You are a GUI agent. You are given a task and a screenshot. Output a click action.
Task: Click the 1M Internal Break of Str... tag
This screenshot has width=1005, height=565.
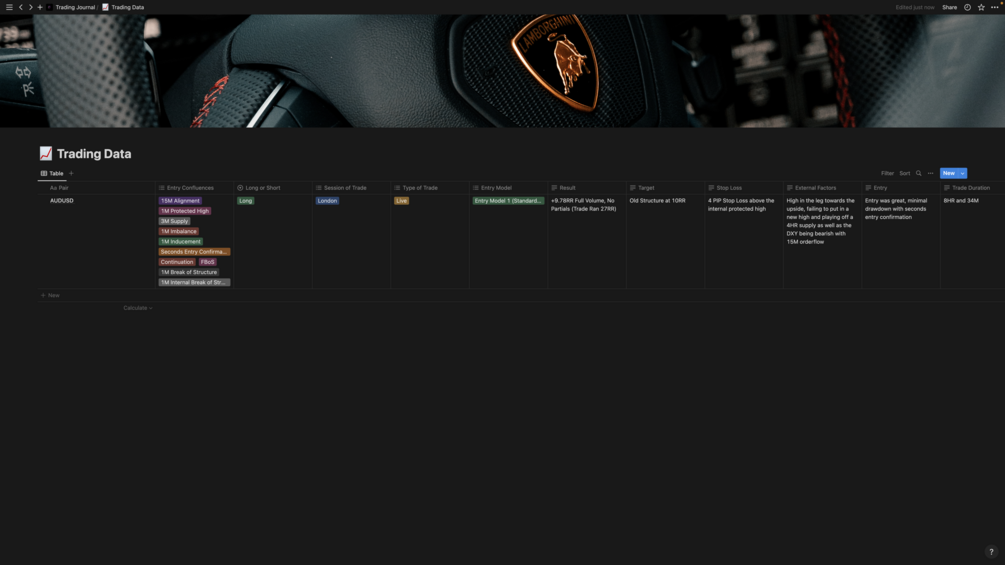pyautogui.click(x=194, y=282)
